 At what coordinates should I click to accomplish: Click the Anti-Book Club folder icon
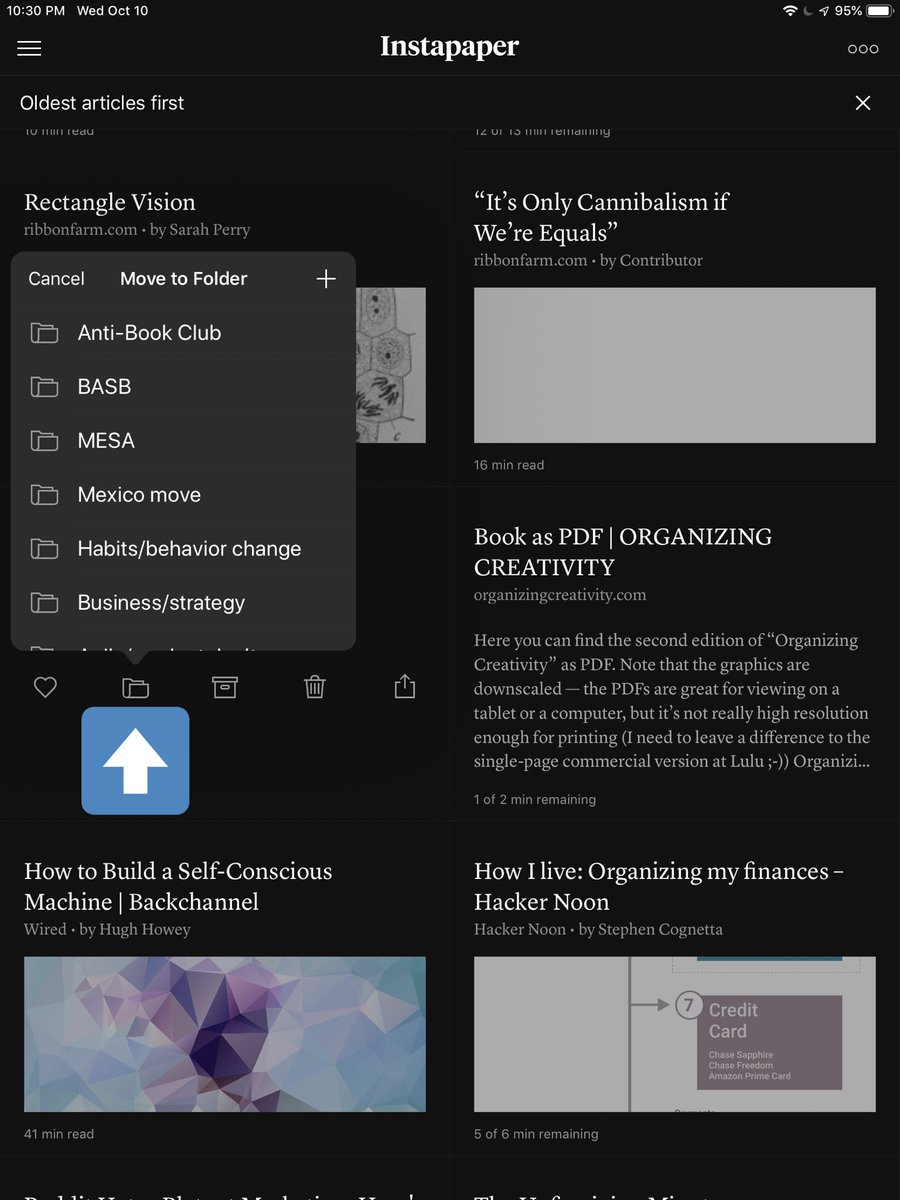tap(44, 333)
